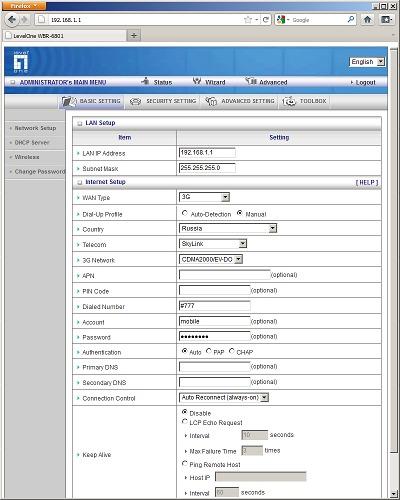The width and height of the screenshot is (400, 500).
Task: Open bookmarks toolbar icon at right
Action: click(x=386, y=19)
